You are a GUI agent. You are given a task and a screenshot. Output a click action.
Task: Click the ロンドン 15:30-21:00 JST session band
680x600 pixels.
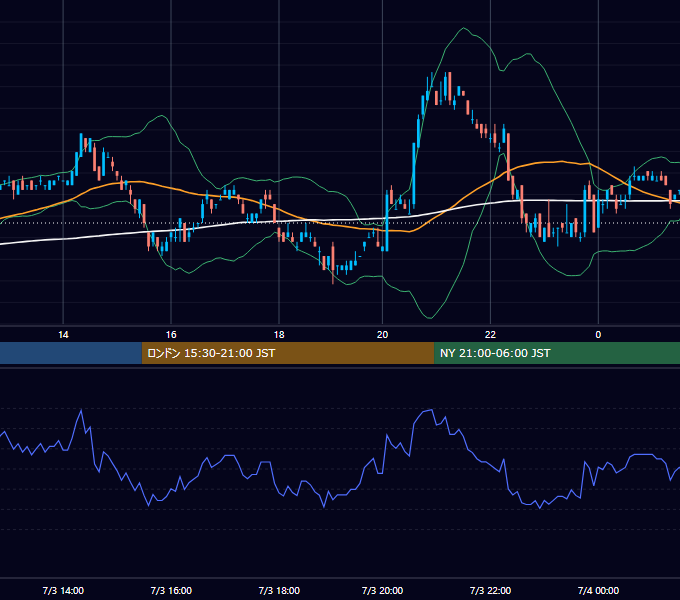pyautogui.click(x=288, y=353)
